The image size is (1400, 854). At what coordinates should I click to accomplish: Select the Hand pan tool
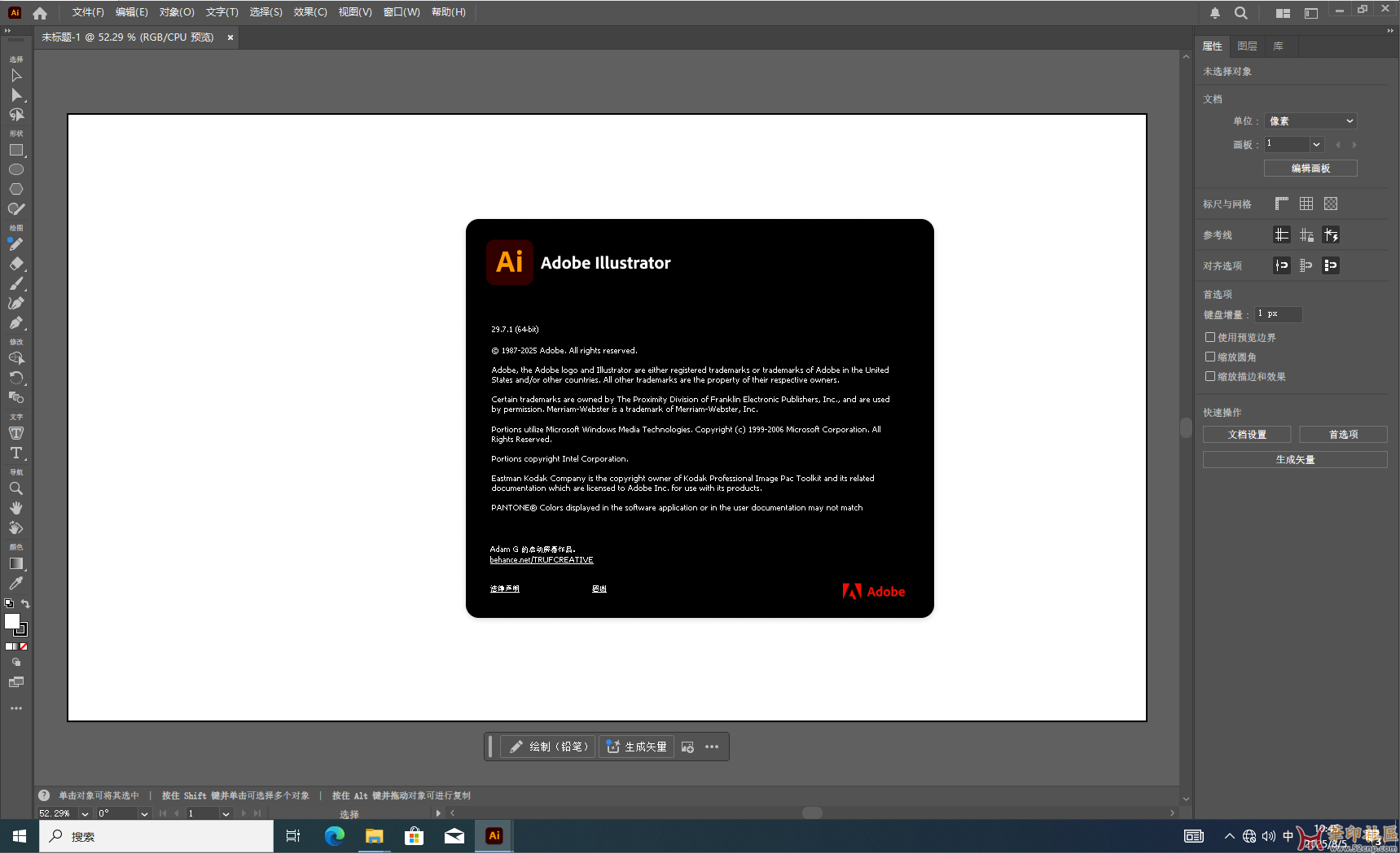pyautogui.click(x=16, y=508)
